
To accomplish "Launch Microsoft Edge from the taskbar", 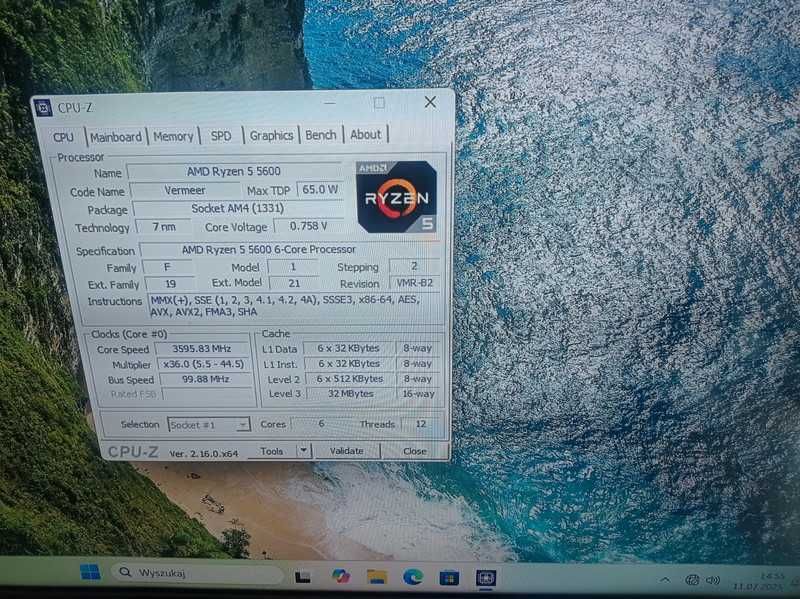I will tap(413, 577).
